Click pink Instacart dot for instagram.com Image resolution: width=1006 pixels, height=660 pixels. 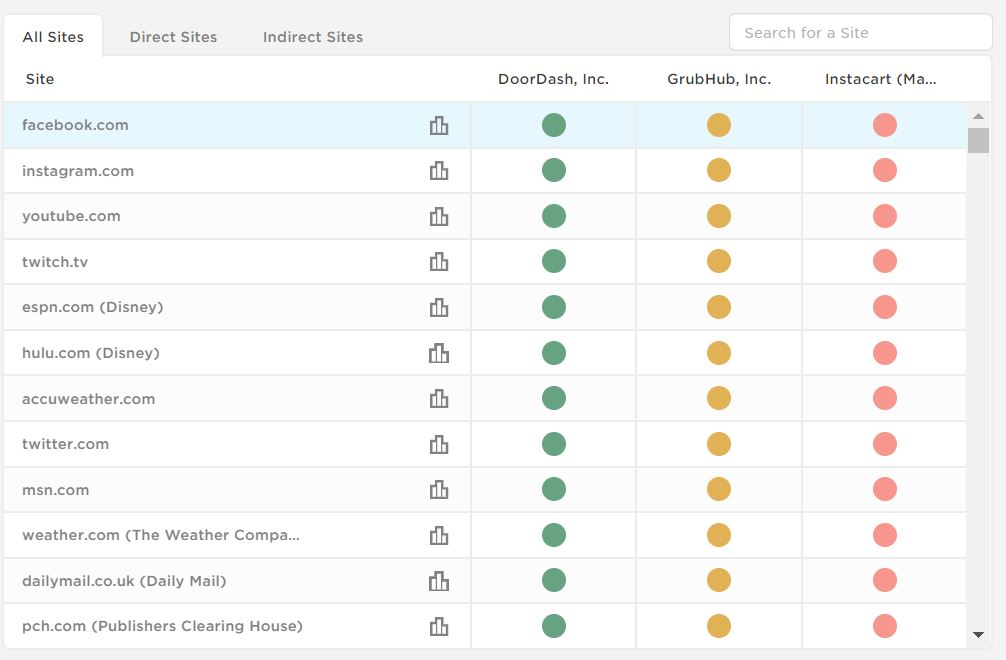pyautogui.click(x=885, y=171)
